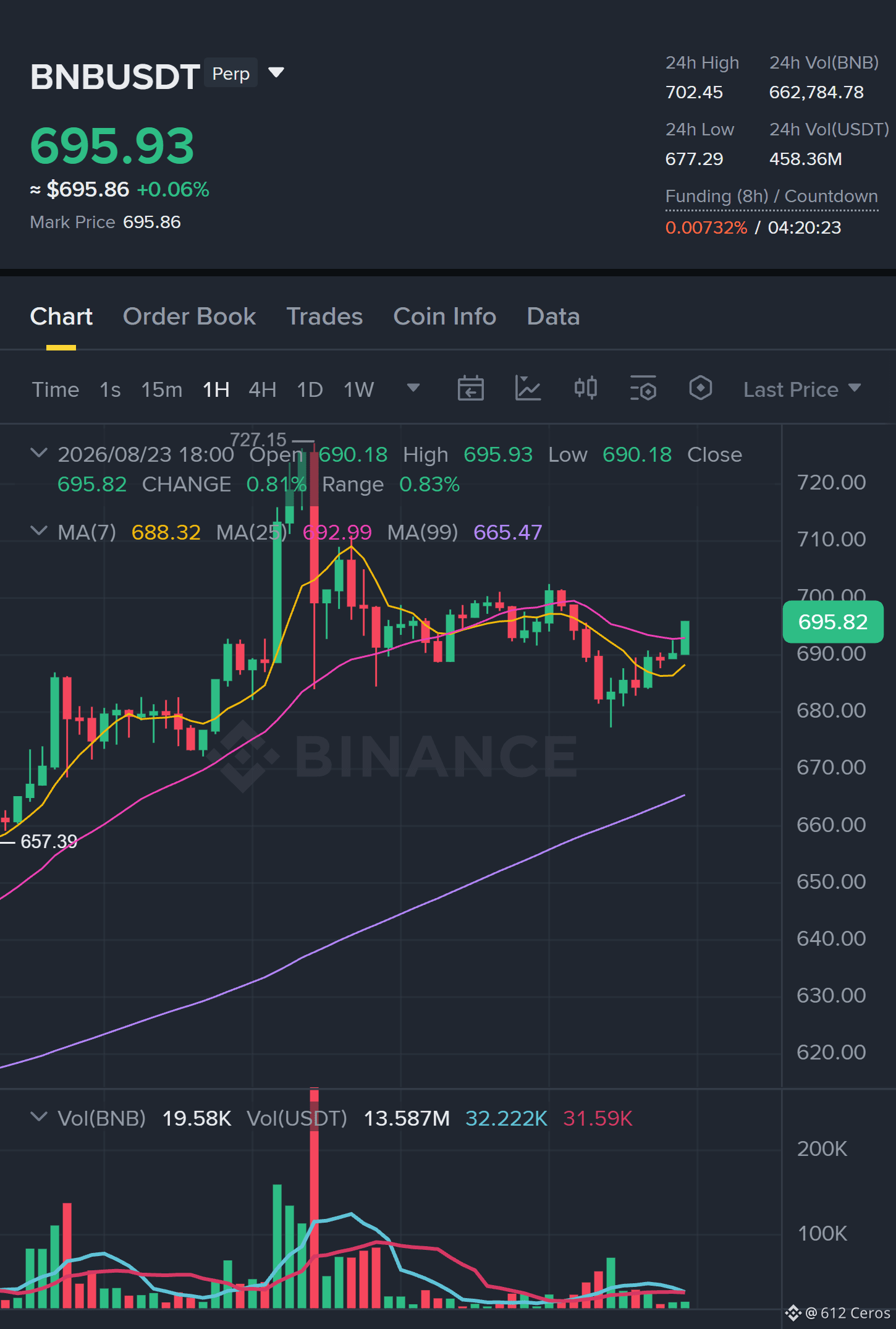Click the MA(99) value 665.47

pyautogui.click(x=508, y=532)
